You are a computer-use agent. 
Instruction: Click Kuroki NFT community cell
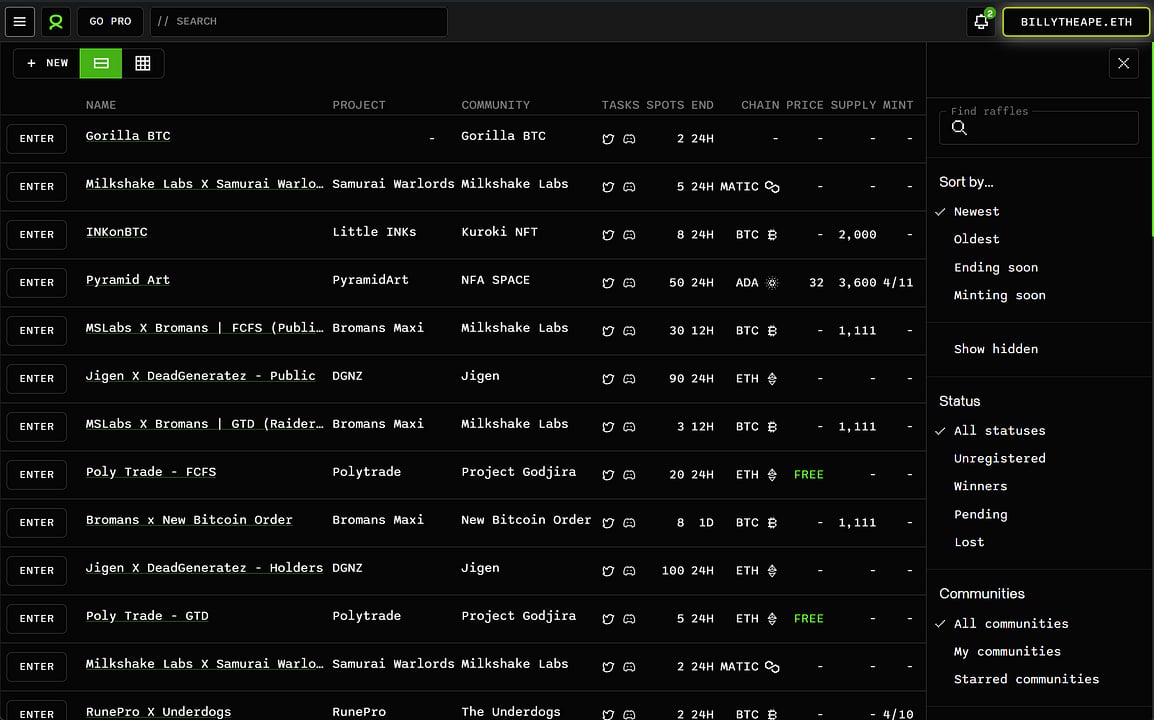(x=499, y=232)
